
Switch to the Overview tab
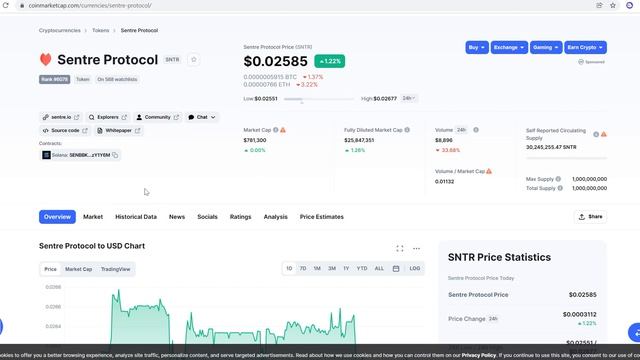[x=58, y=217]
